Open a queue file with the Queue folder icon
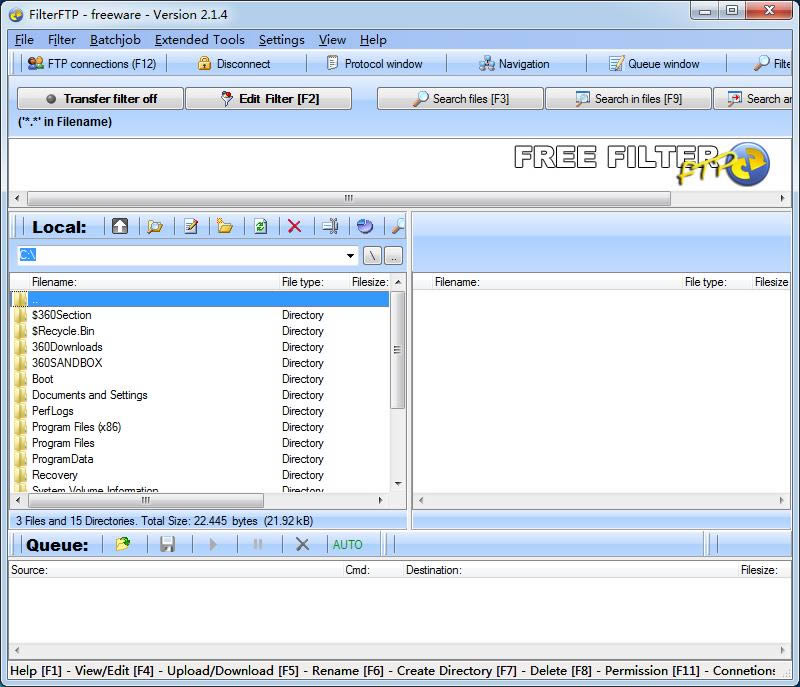The image size is (800, 687). coord(123,544)
